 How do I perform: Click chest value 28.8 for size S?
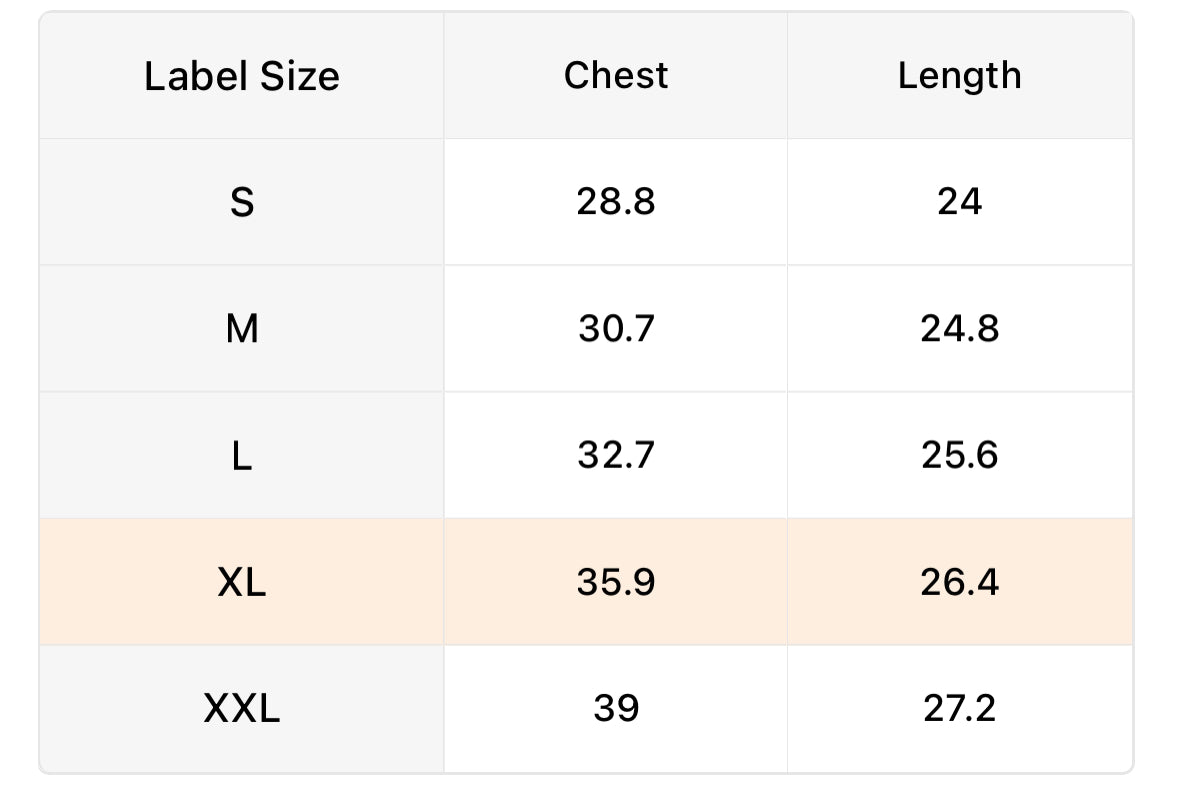click(x=616, y=201)
